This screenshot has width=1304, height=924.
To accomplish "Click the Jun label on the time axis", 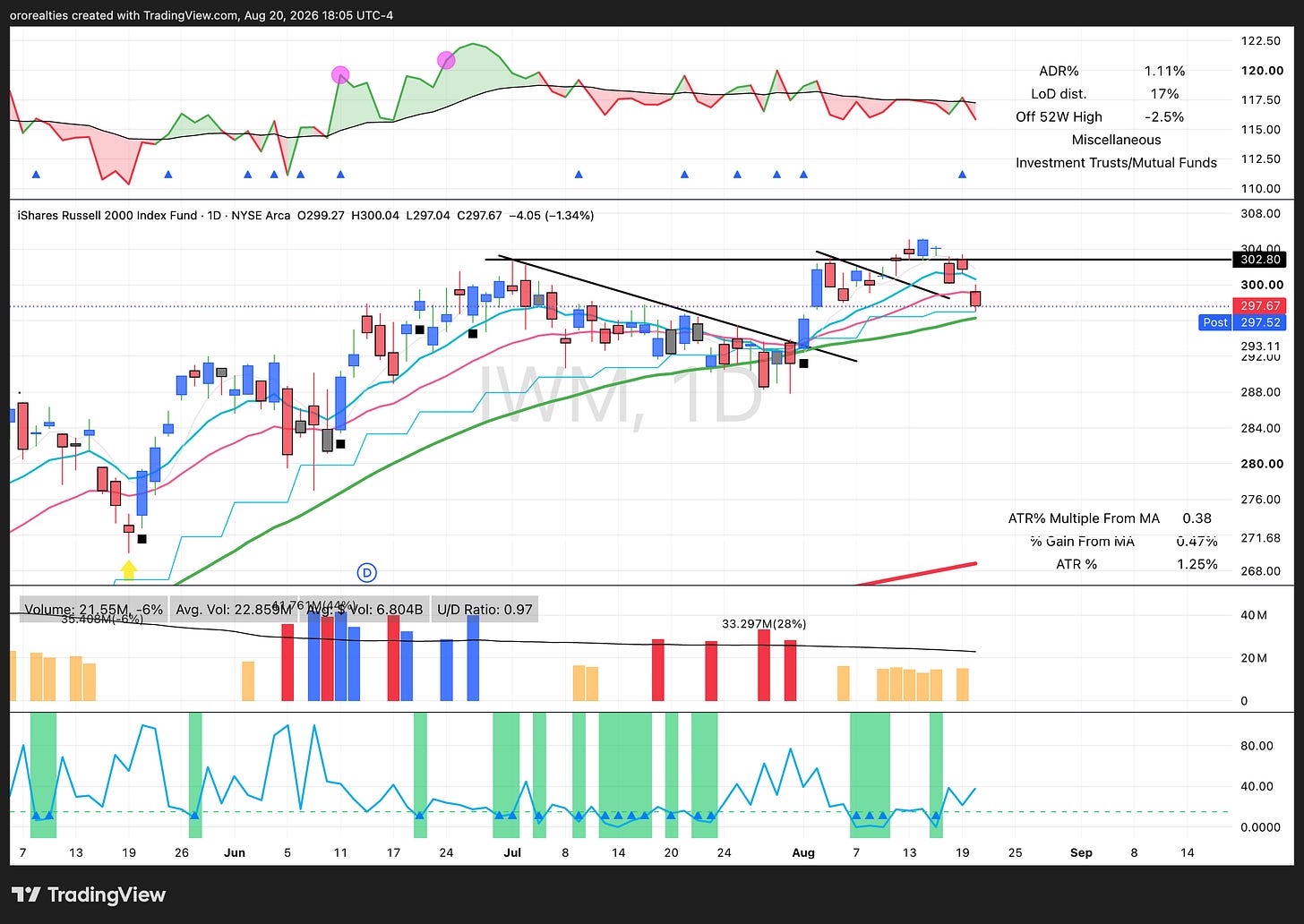I will (x=235, y=852).
